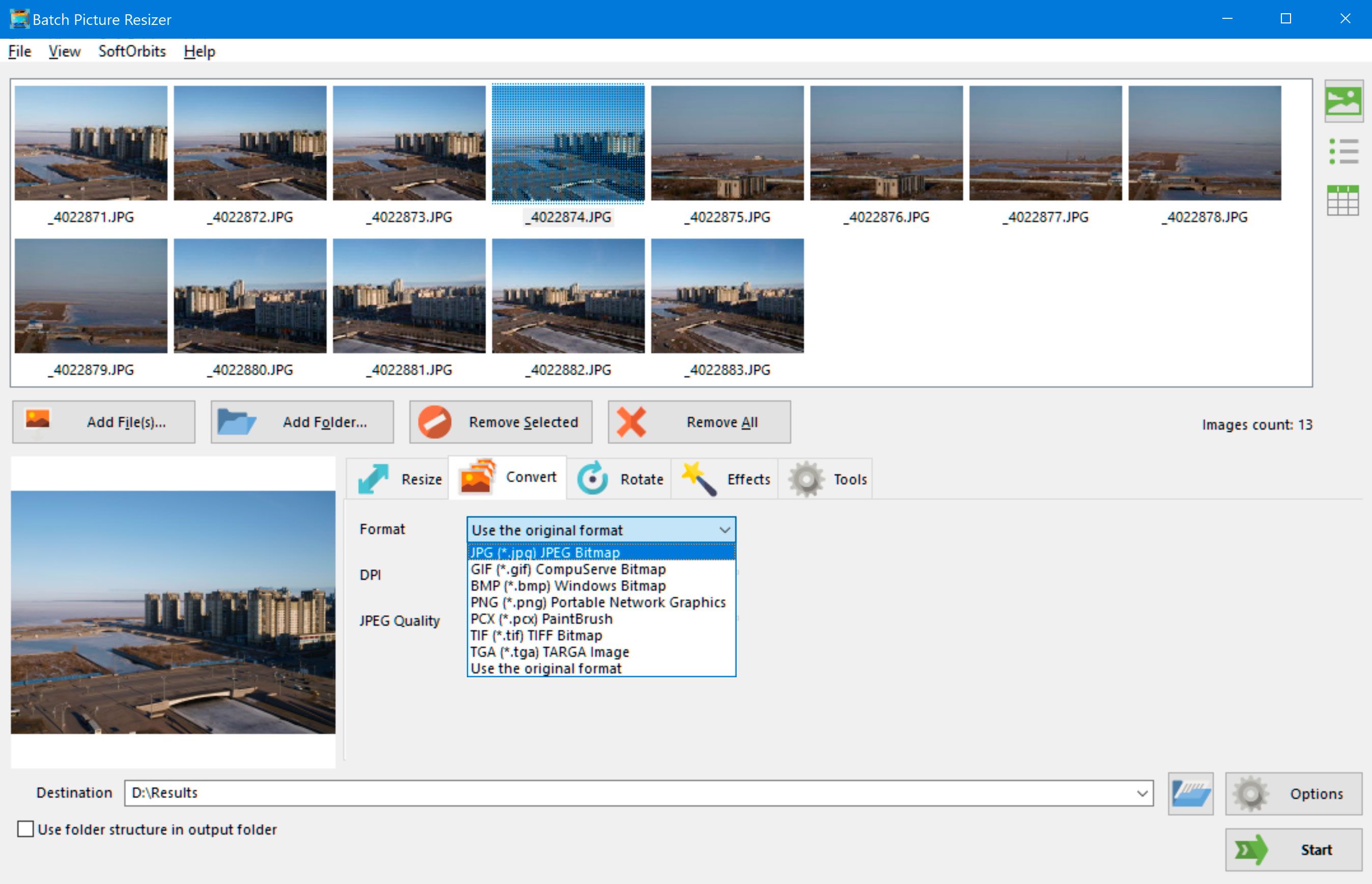The height and width of the screenshot is (884, 1372).
Task: Select GIF format from format list
Action: click(565, 569)
